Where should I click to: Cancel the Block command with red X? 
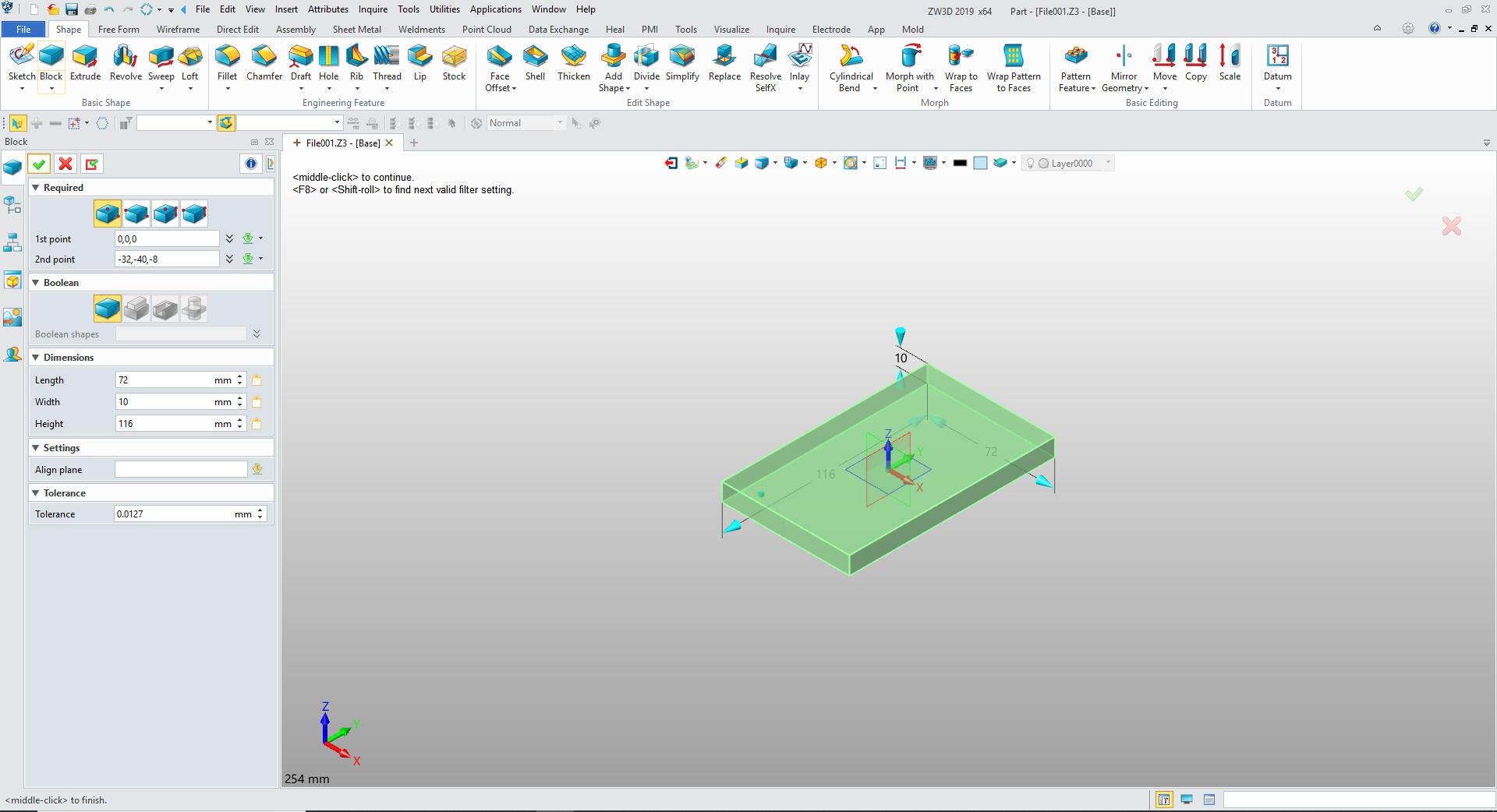pos(65,164)
